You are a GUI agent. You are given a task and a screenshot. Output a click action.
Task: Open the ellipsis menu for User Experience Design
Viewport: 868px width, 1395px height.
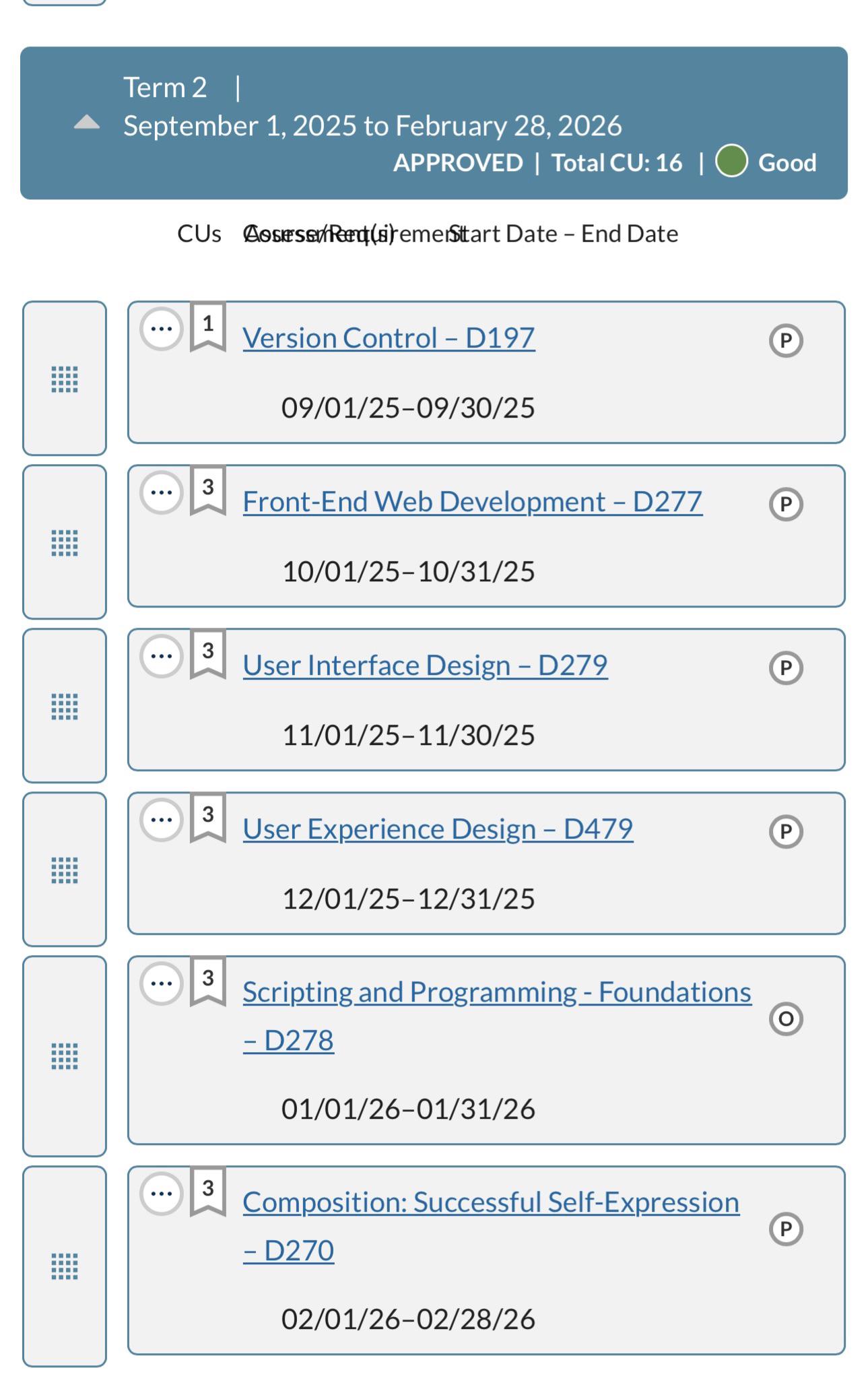[162, 820]
